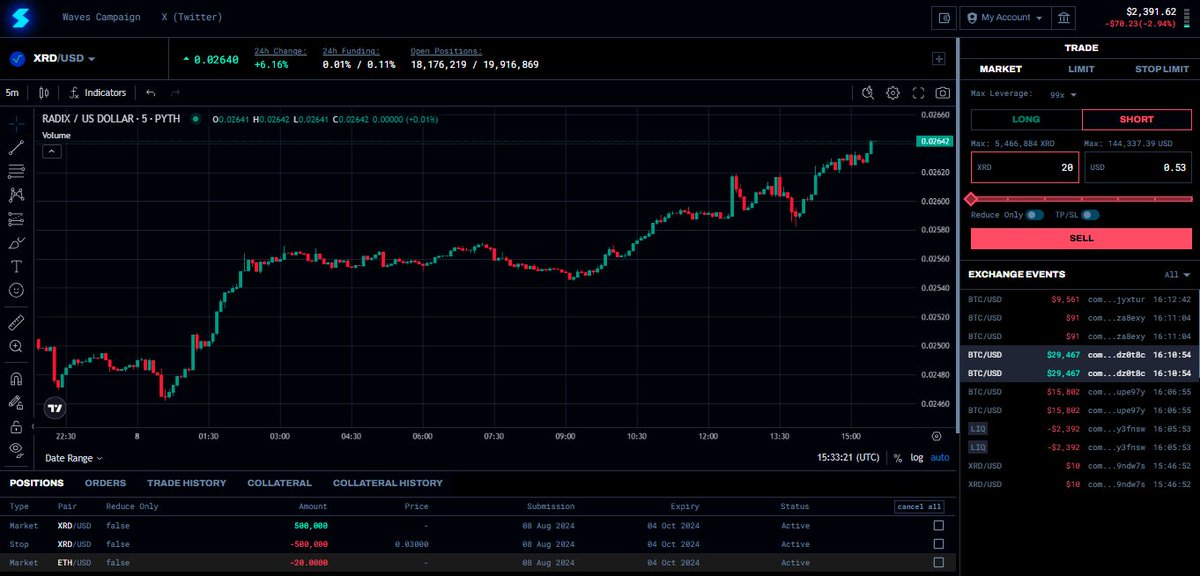Screen dimensions: 1200x576
Task: Open the forecasting and measurement tools
Action: [x=16, y=219]
